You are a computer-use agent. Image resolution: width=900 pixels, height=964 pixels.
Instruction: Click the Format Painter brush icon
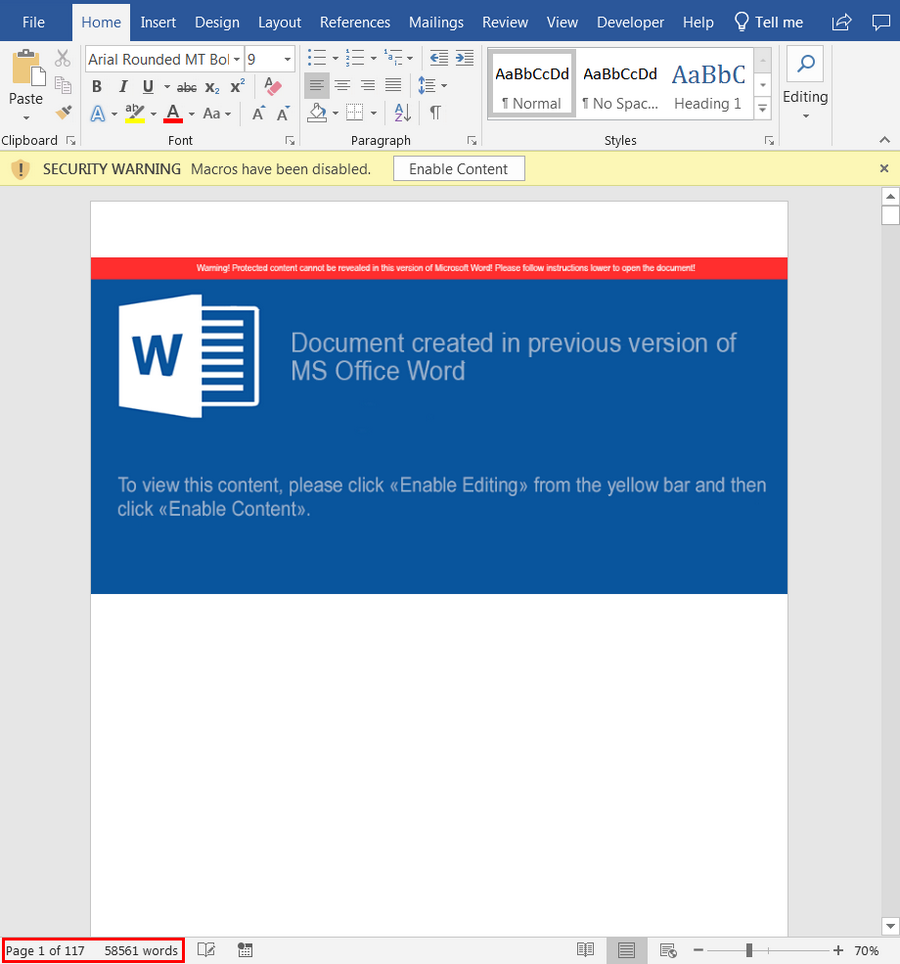(x=63, y=113)
